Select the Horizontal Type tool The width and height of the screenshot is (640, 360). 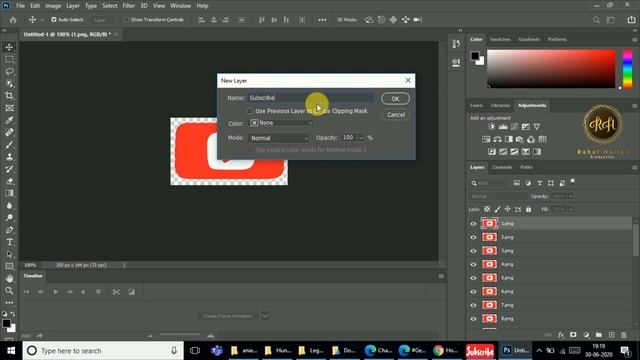[x=9, y=242]
